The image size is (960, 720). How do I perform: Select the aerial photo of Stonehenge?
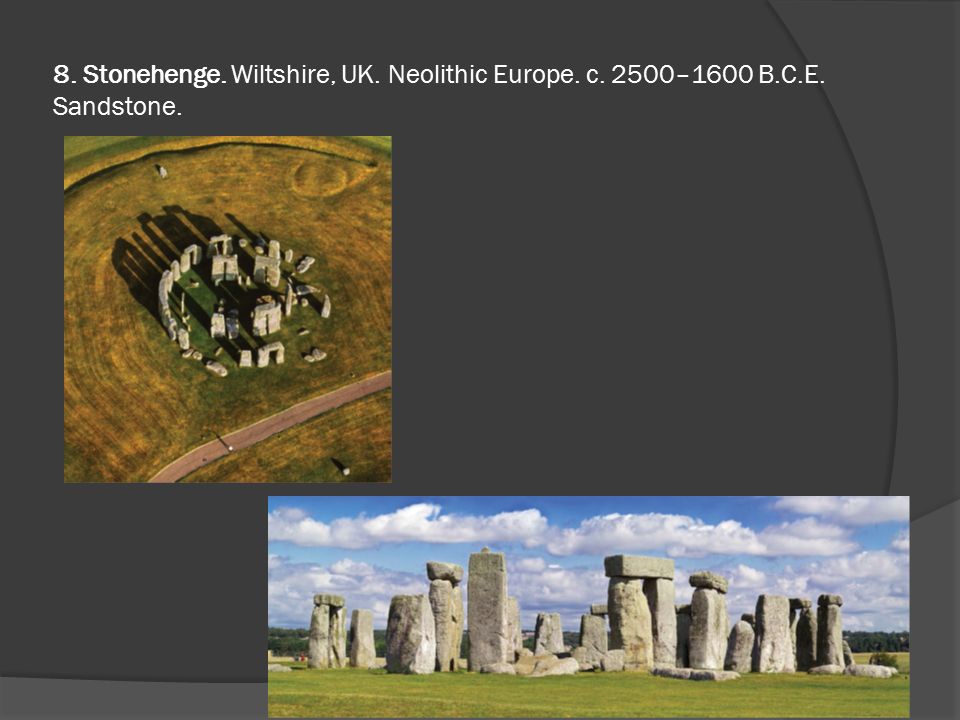(x=228, y=309)
